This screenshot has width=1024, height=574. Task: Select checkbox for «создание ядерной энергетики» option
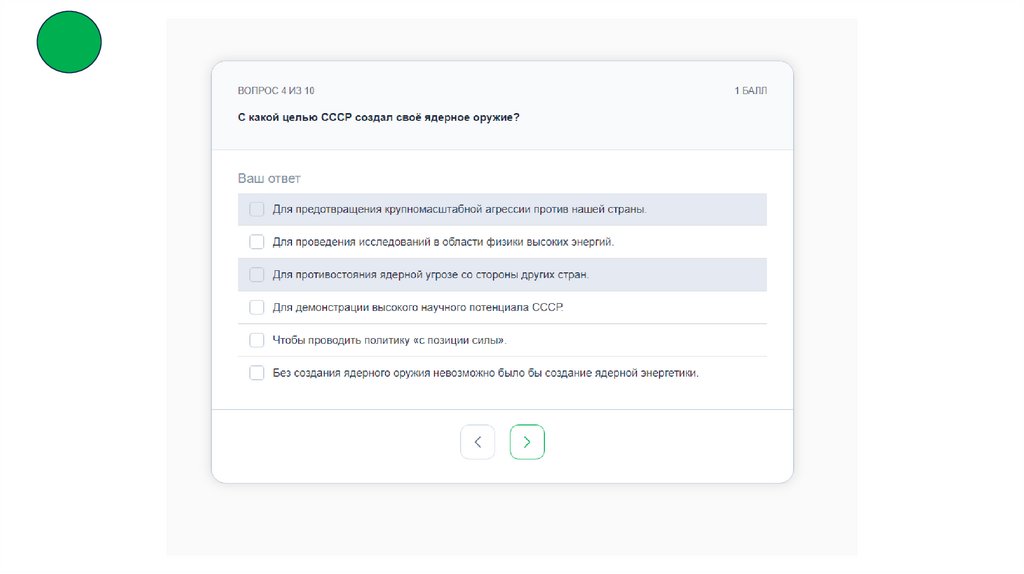pos(257,373)
